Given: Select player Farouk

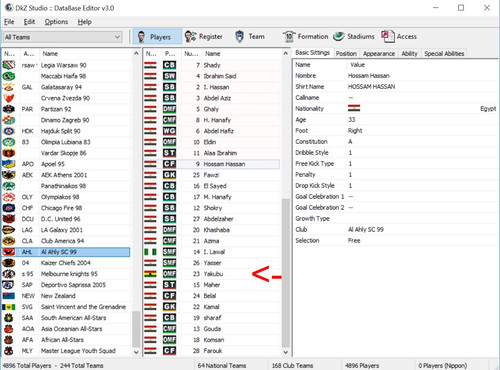Looking at the screenshot, I should click(212, 351).
